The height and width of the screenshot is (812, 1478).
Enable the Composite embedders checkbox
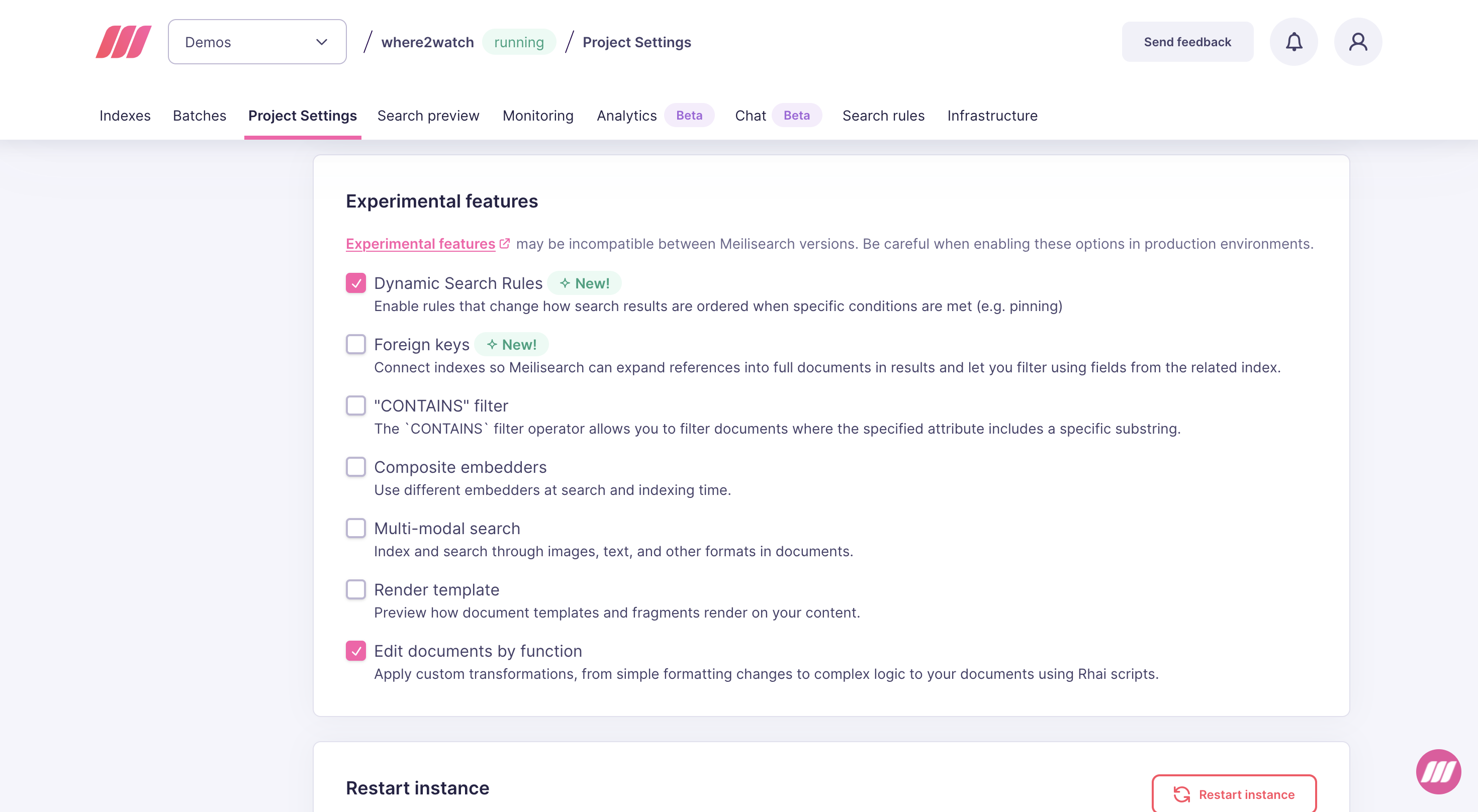[356, 467]
